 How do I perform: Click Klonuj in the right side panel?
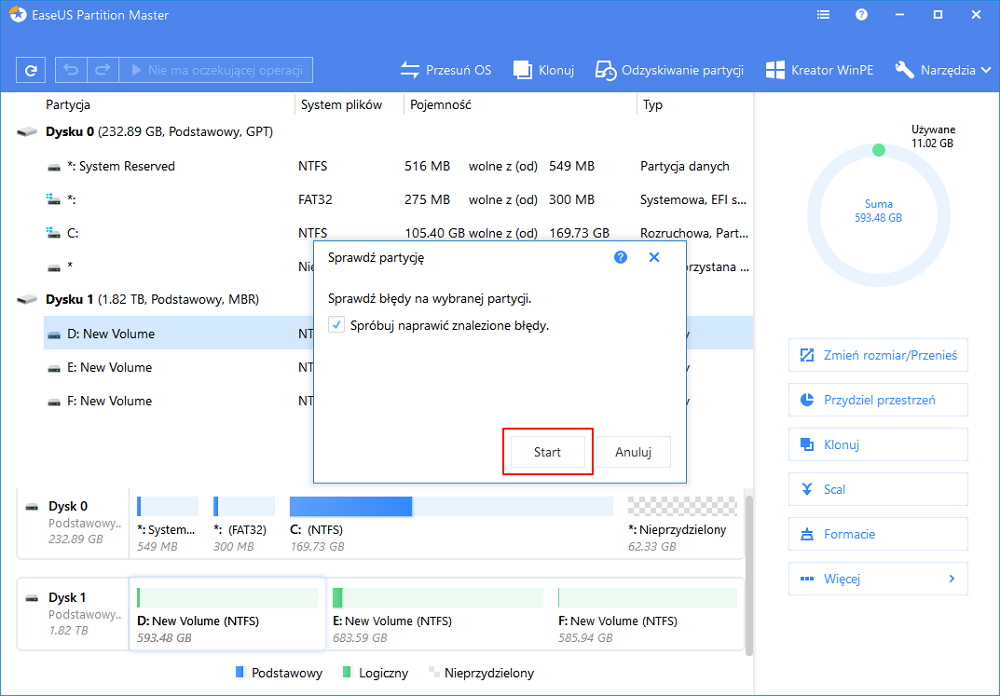click(x=878, y=445)
